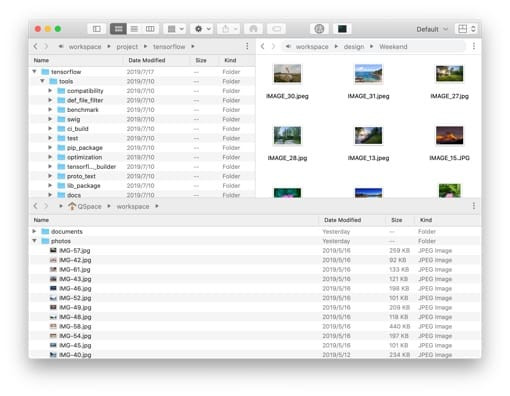Open bottom pane options menu
Image resolution: width=510 pixels, height=396 pixels.
474,206
